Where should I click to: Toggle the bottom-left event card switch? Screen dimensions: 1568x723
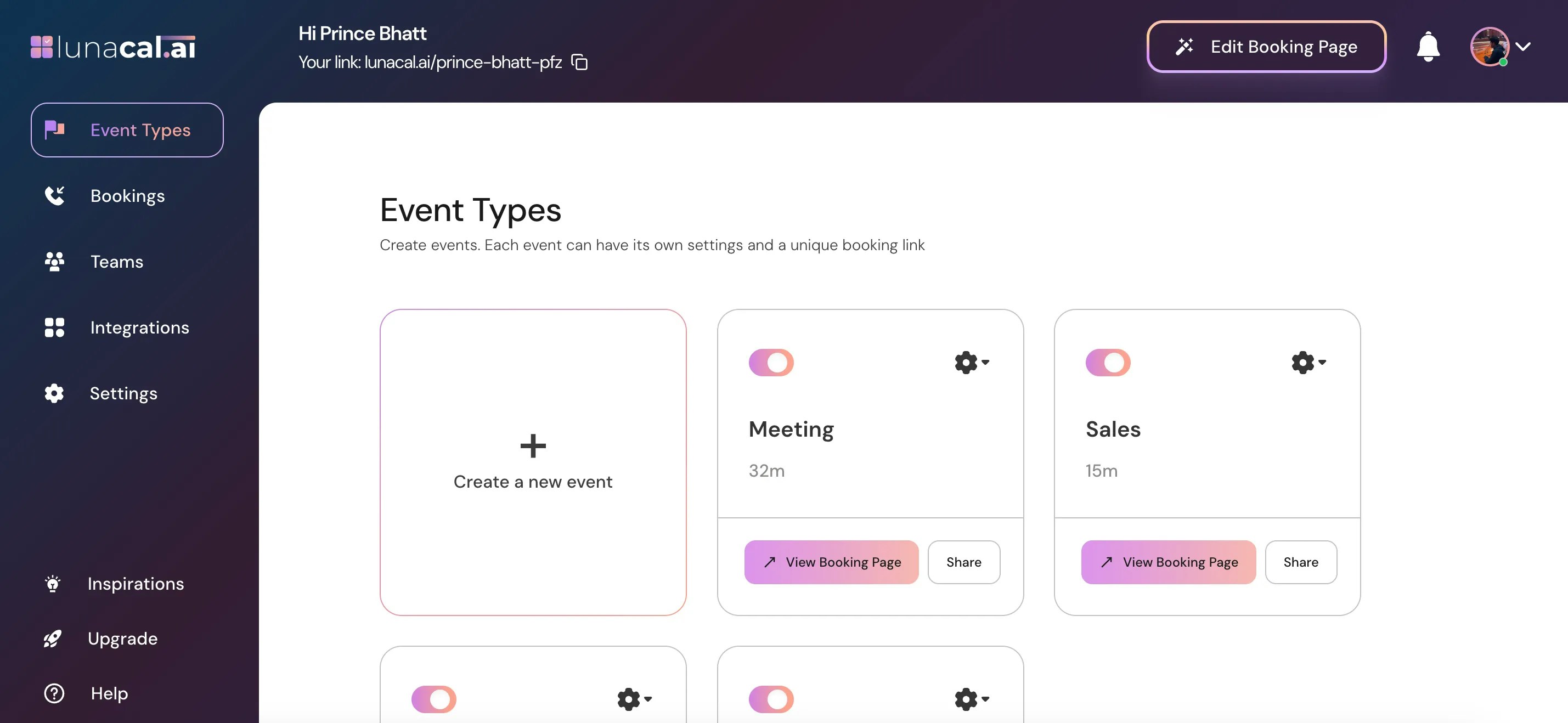pos(433,699)
